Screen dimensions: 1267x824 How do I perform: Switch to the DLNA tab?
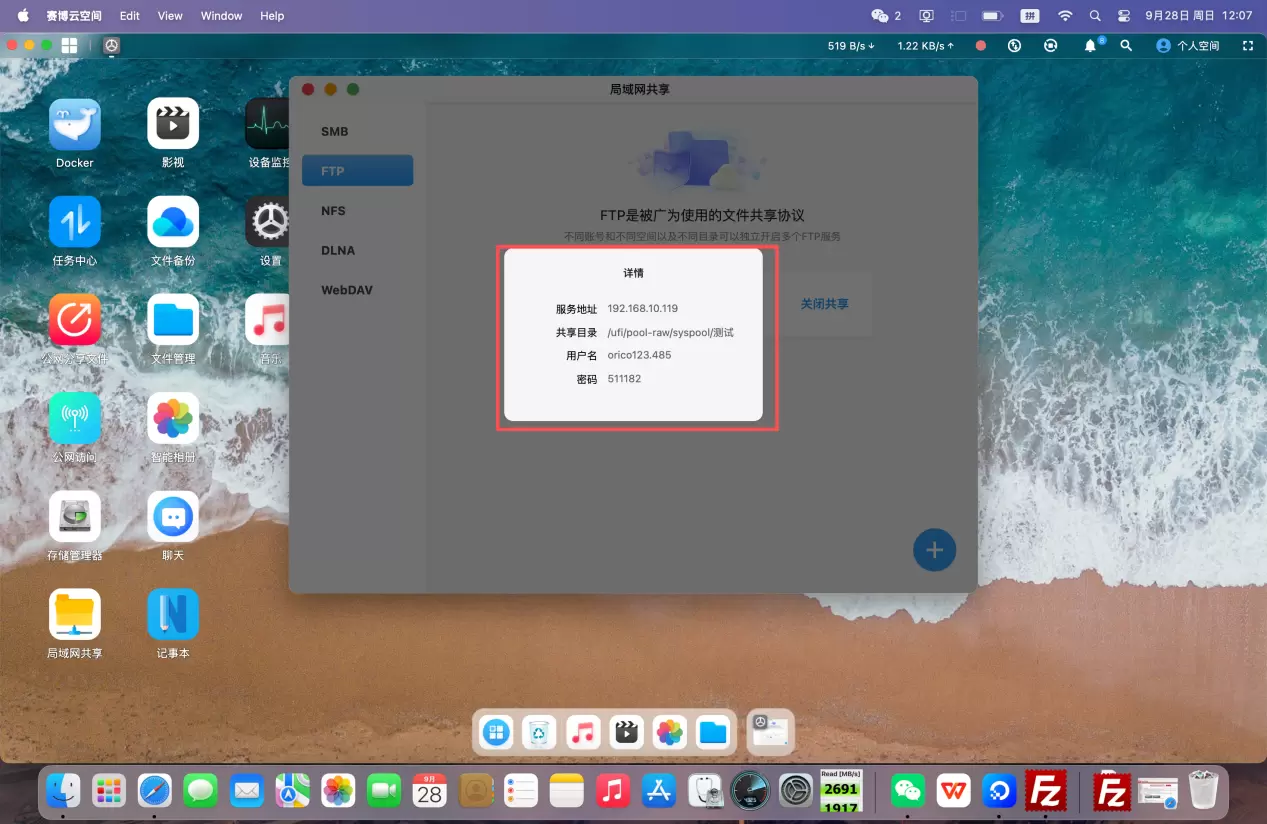tap(338, 251)
